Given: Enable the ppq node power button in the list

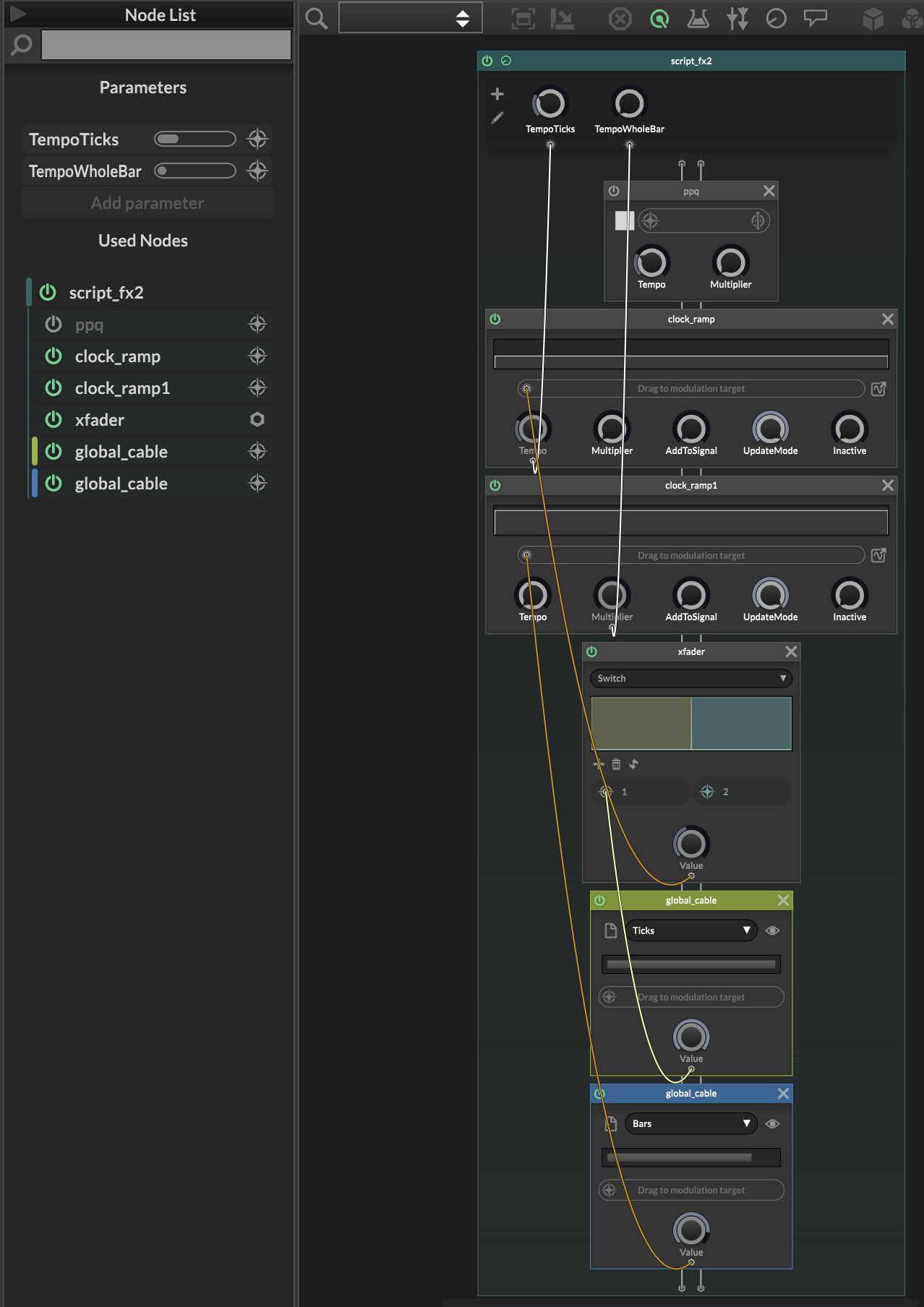Looking at the screenshot, I should 54,325.
